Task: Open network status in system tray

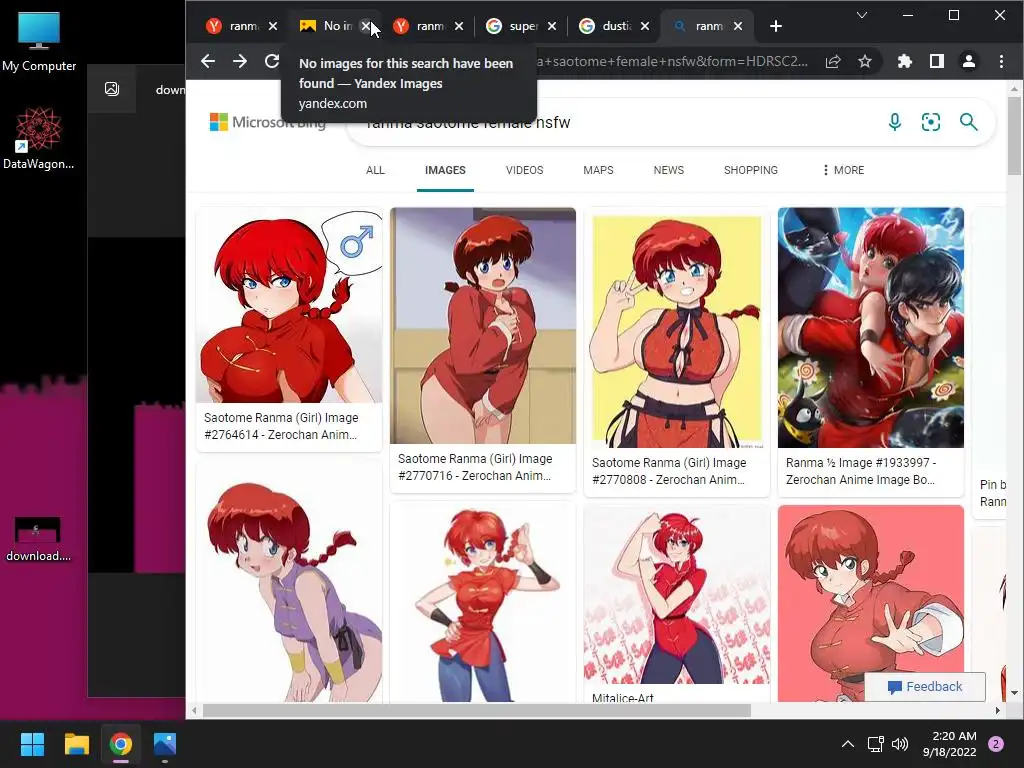Action: point(875,744)
